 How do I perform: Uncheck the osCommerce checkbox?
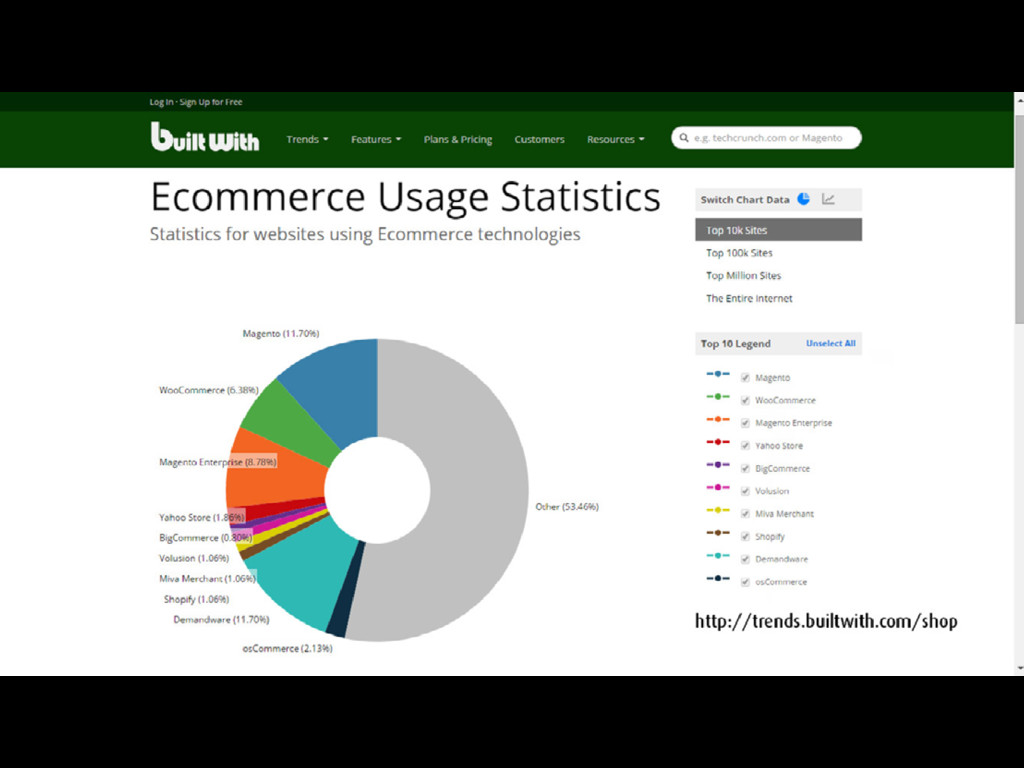(745, 582)
